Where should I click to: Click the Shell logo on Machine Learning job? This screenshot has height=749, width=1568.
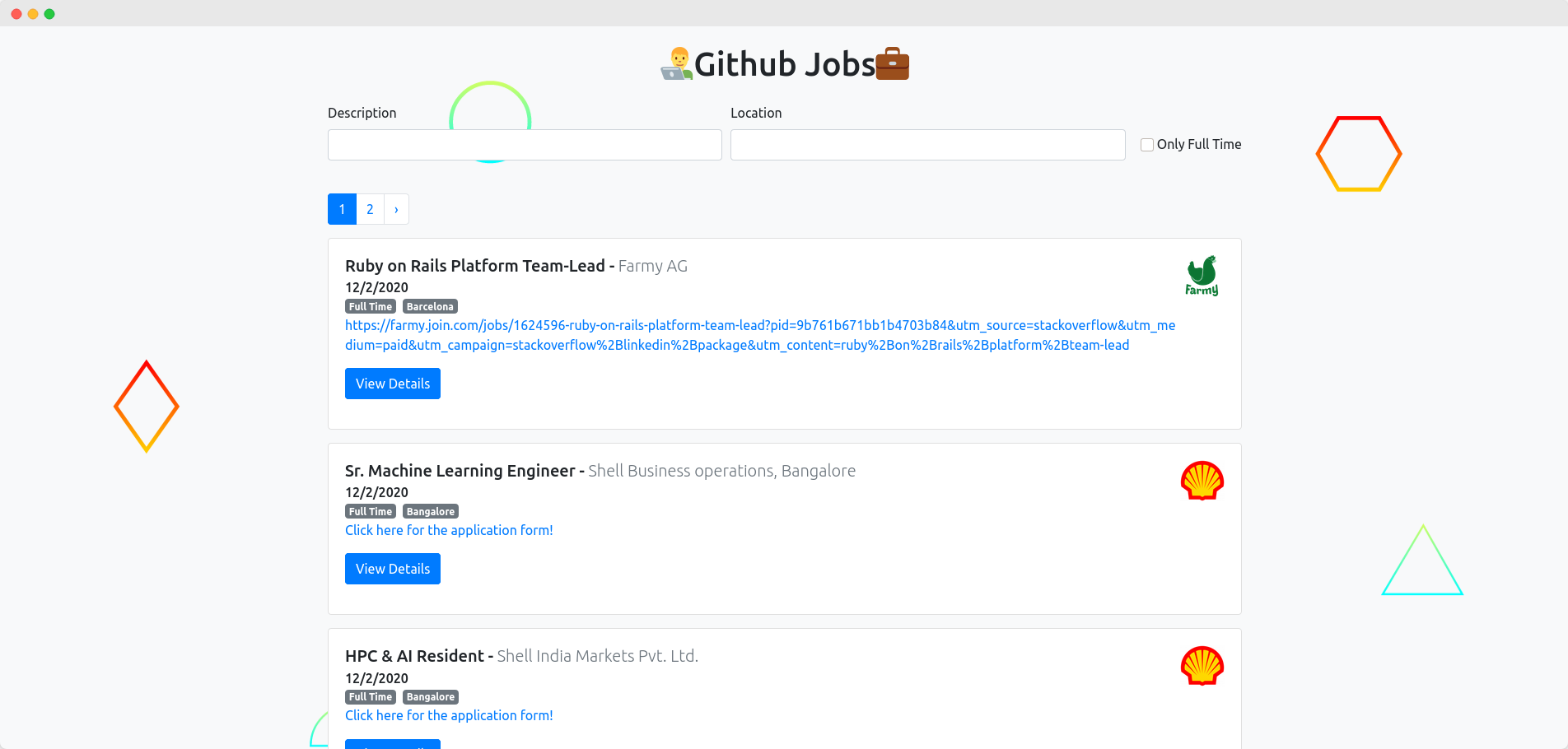pyautogui.click(x=1202, y=481)
